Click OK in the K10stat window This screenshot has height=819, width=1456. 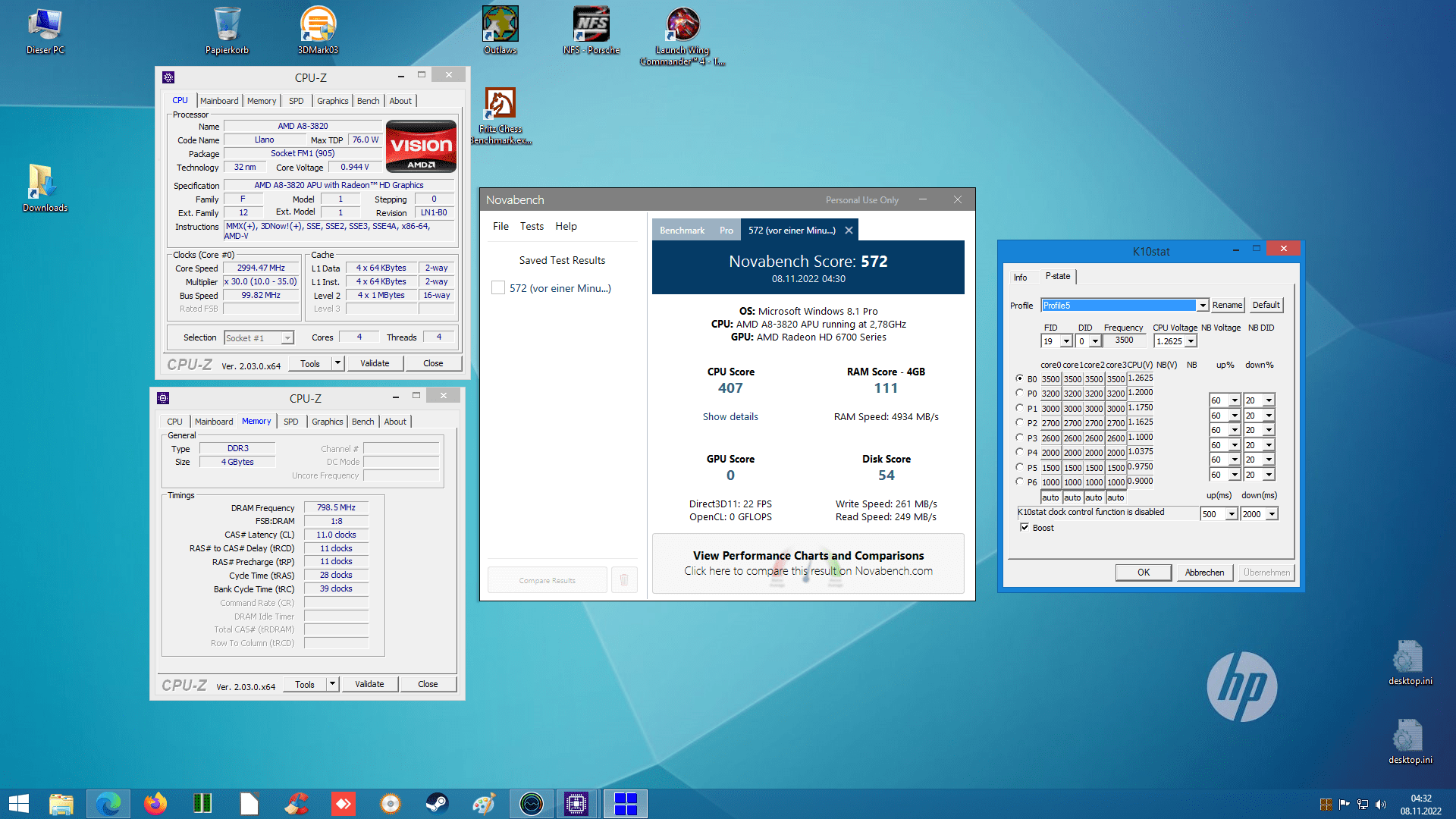[1144, 573]
